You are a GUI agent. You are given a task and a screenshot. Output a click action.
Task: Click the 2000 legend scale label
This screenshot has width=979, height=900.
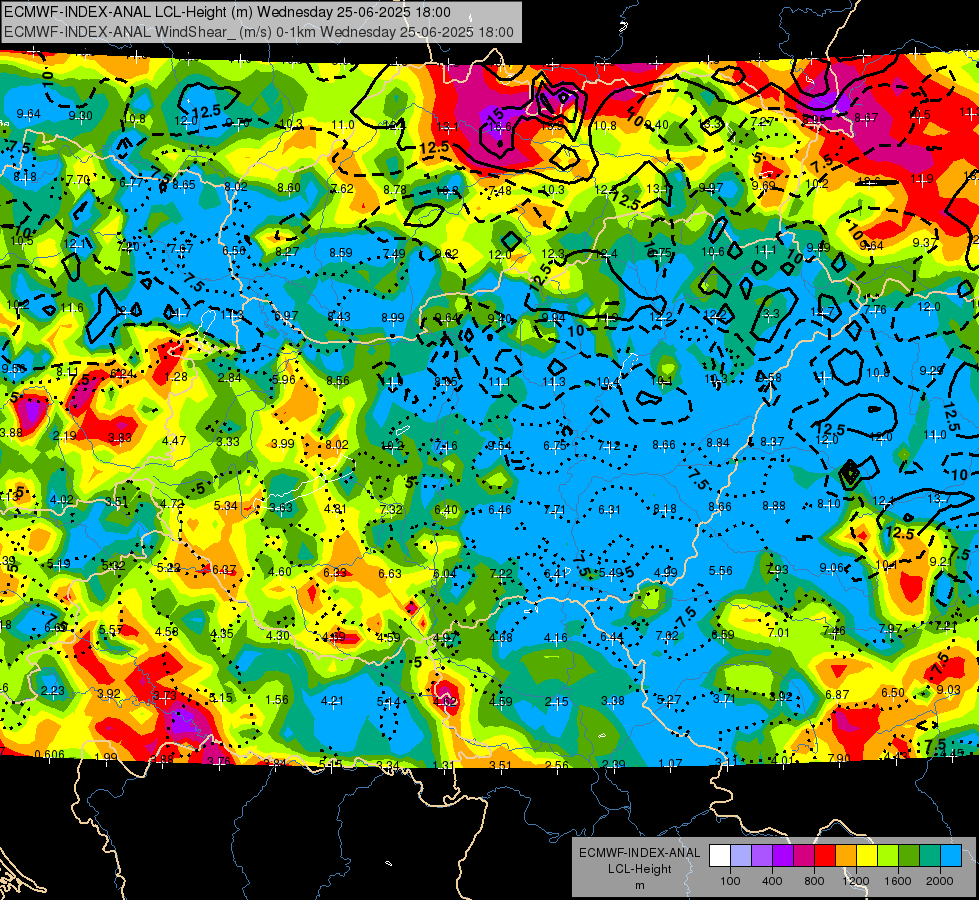pyautogui.click(x=940, y=881)
